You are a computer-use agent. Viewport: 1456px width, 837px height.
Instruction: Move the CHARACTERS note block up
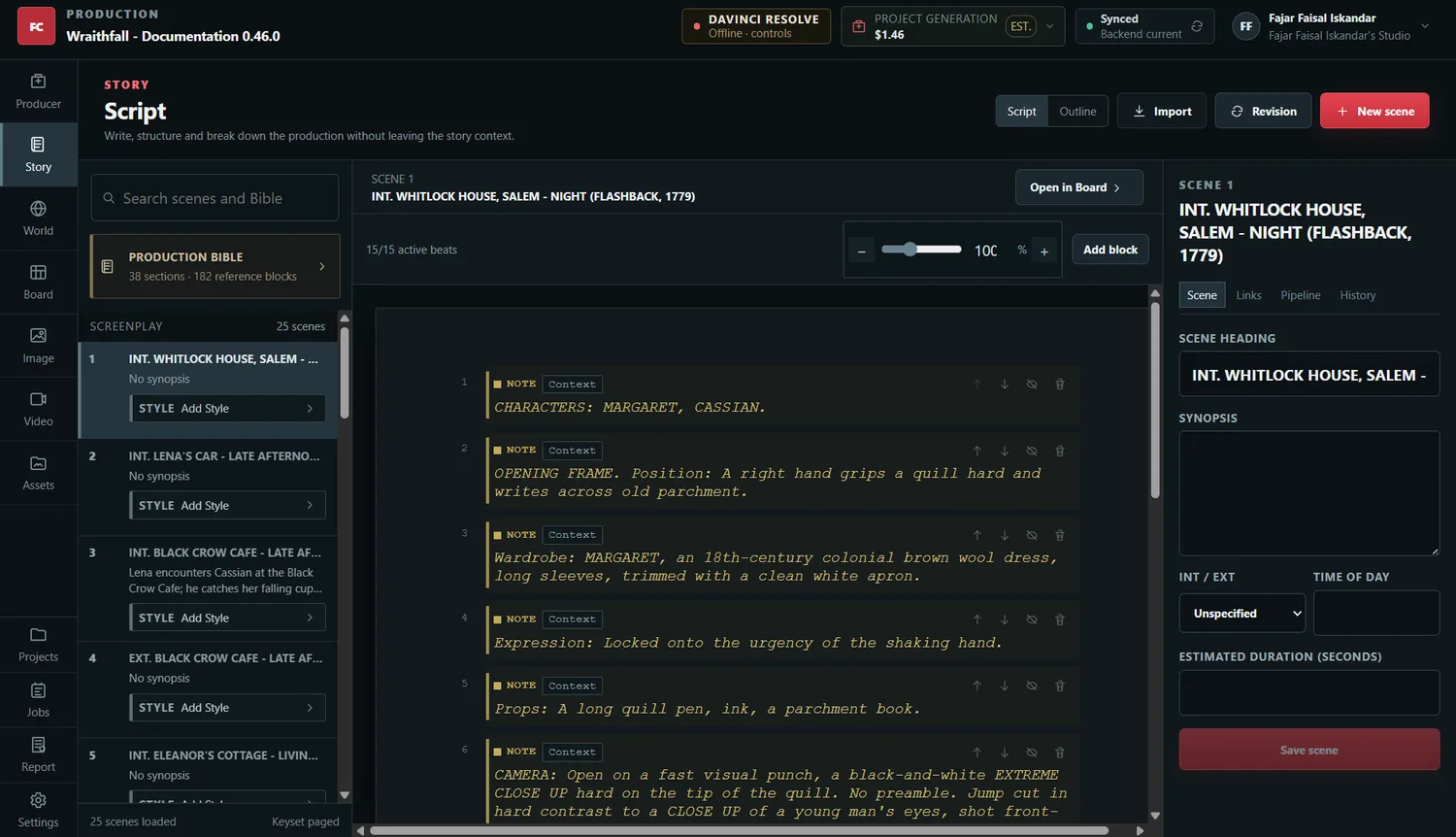tap(977, 385)
